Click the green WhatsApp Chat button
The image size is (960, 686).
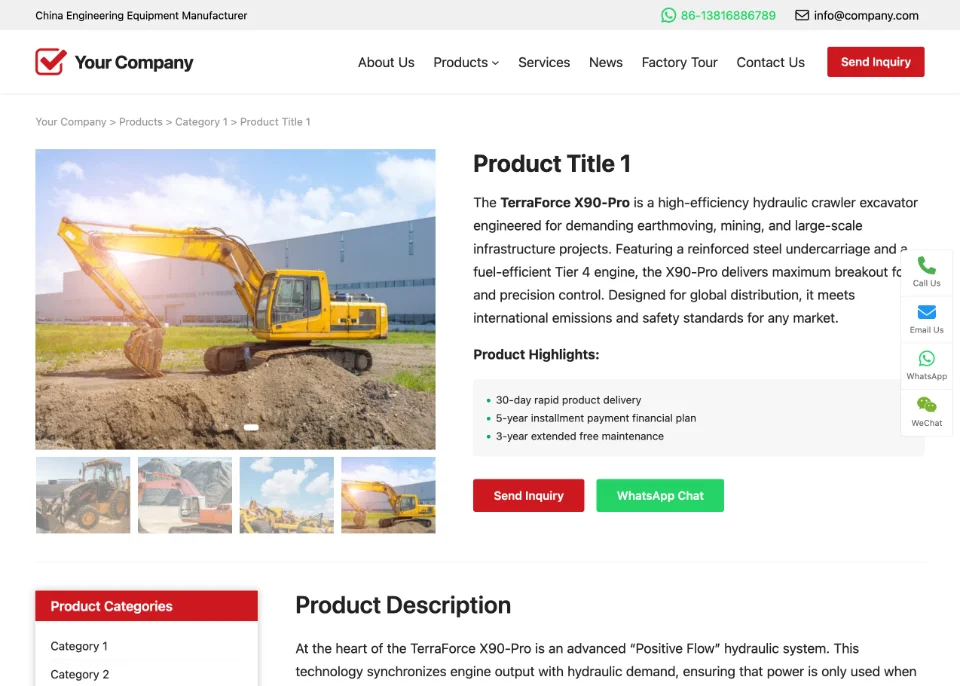coord(660,496)
